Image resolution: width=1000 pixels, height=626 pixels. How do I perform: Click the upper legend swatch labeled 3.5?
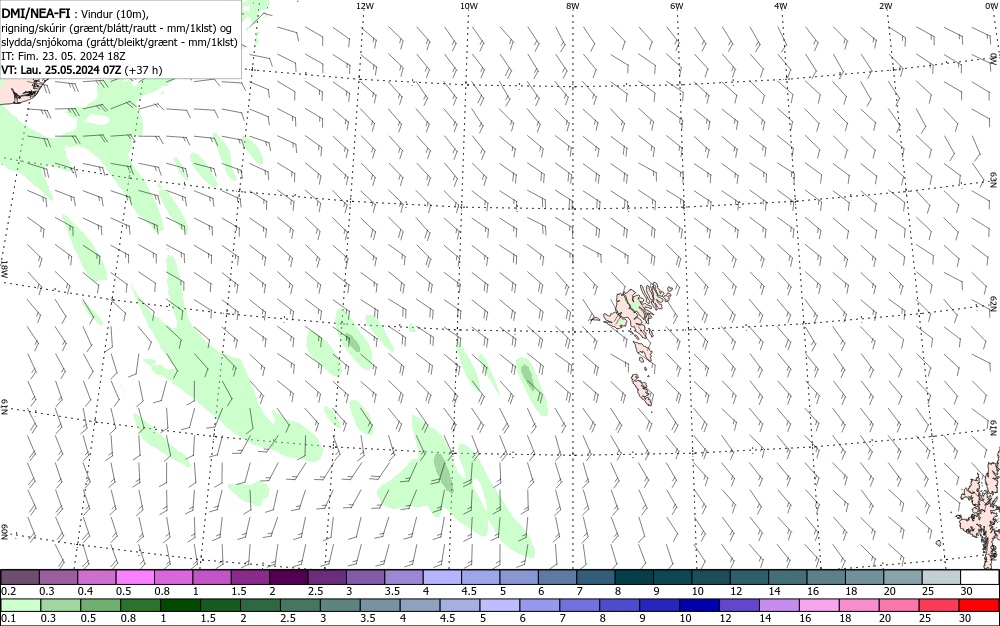(404, 578)
